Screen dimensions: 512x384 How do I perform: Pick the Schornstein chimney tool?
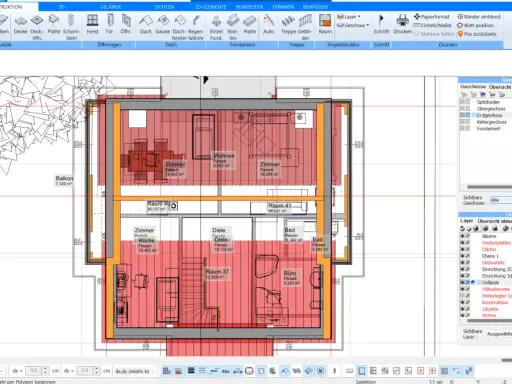click(x=71, y=27)
